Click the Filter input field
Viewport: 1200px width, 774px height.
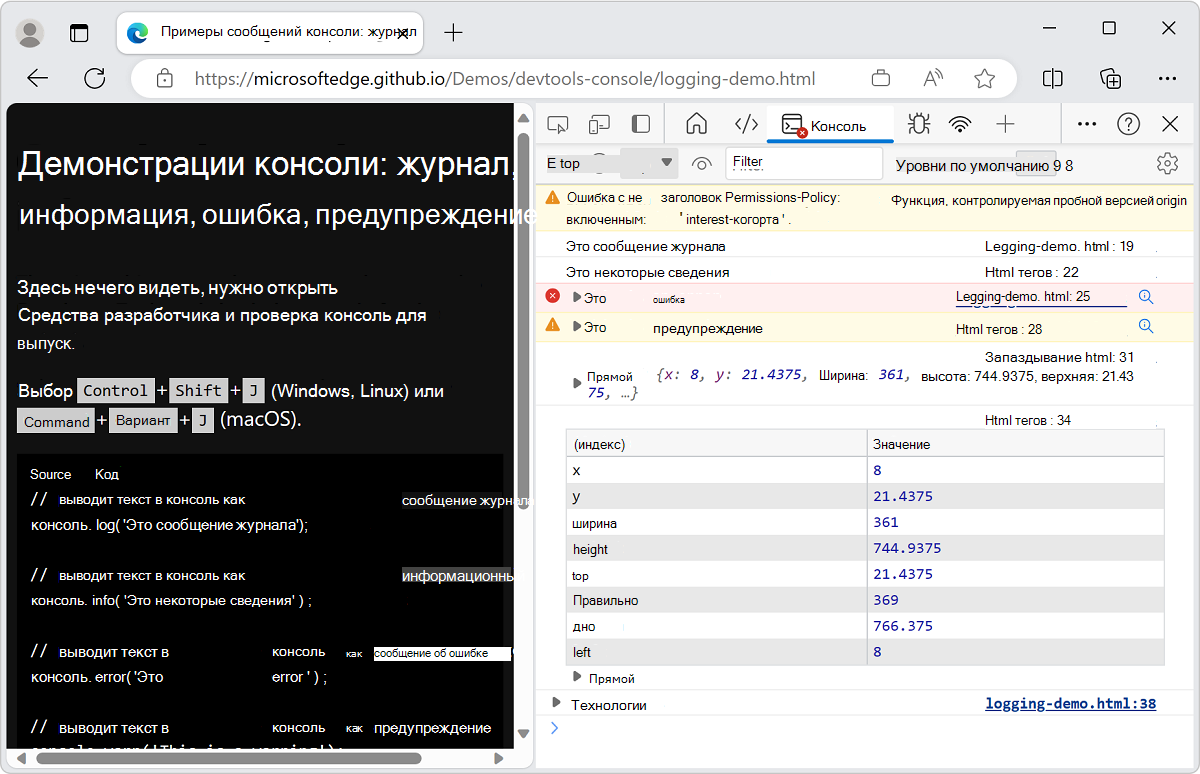pos(804,162)
